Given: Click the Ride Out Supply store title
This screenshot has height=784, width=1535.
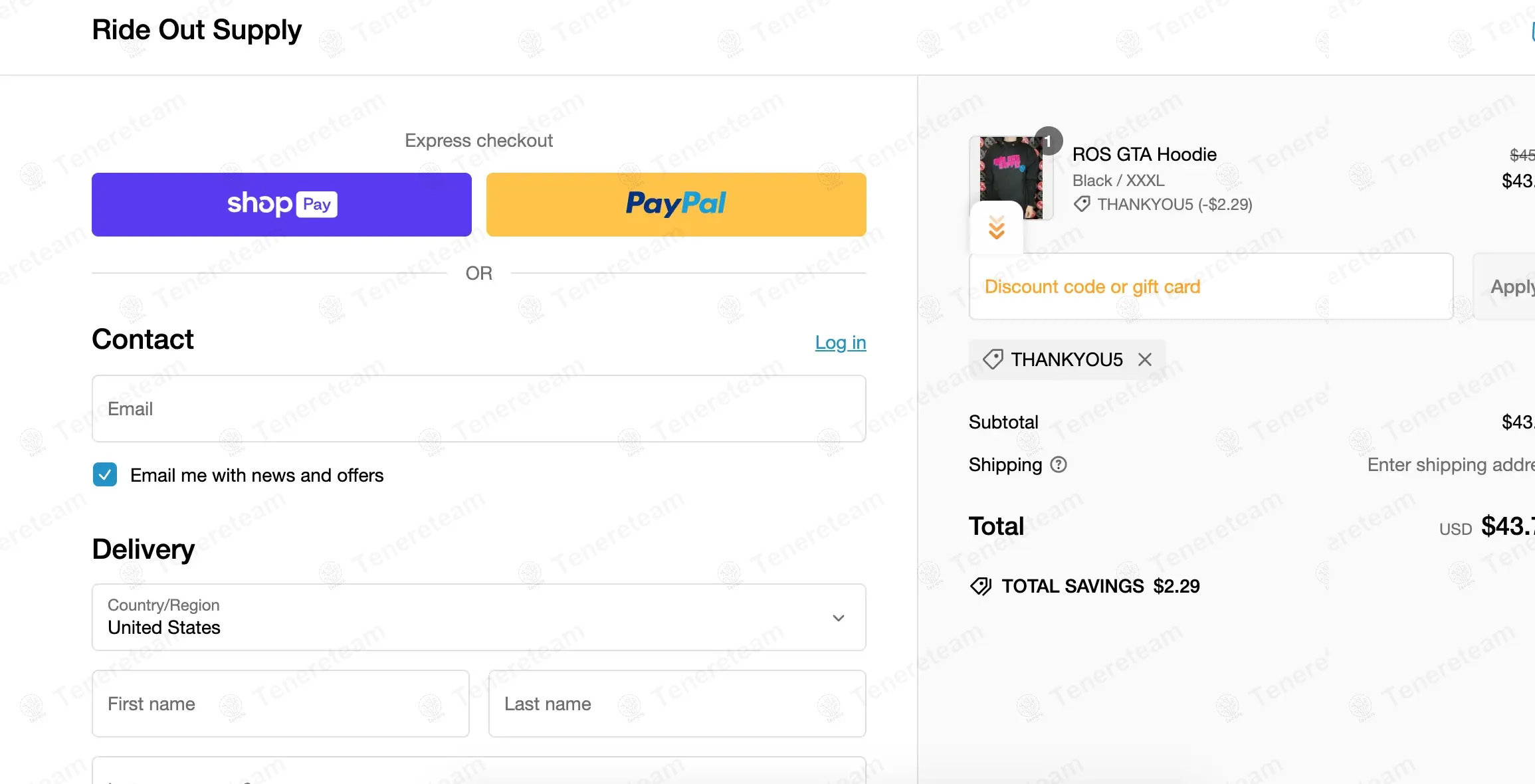Looking at the screenshot, I should pyautogui.click(x=197, y=30).
